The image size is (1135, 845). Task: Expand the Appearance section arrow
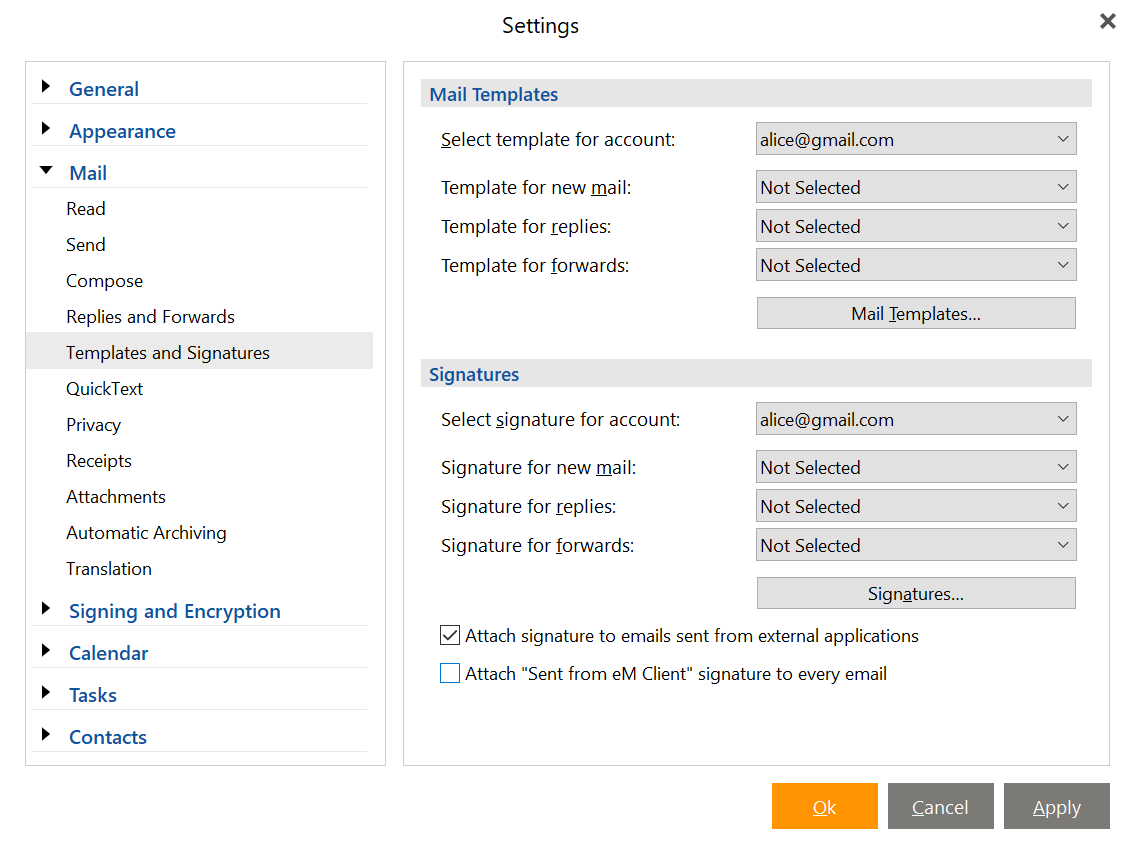pyautogui.click(x=46, y=129)
